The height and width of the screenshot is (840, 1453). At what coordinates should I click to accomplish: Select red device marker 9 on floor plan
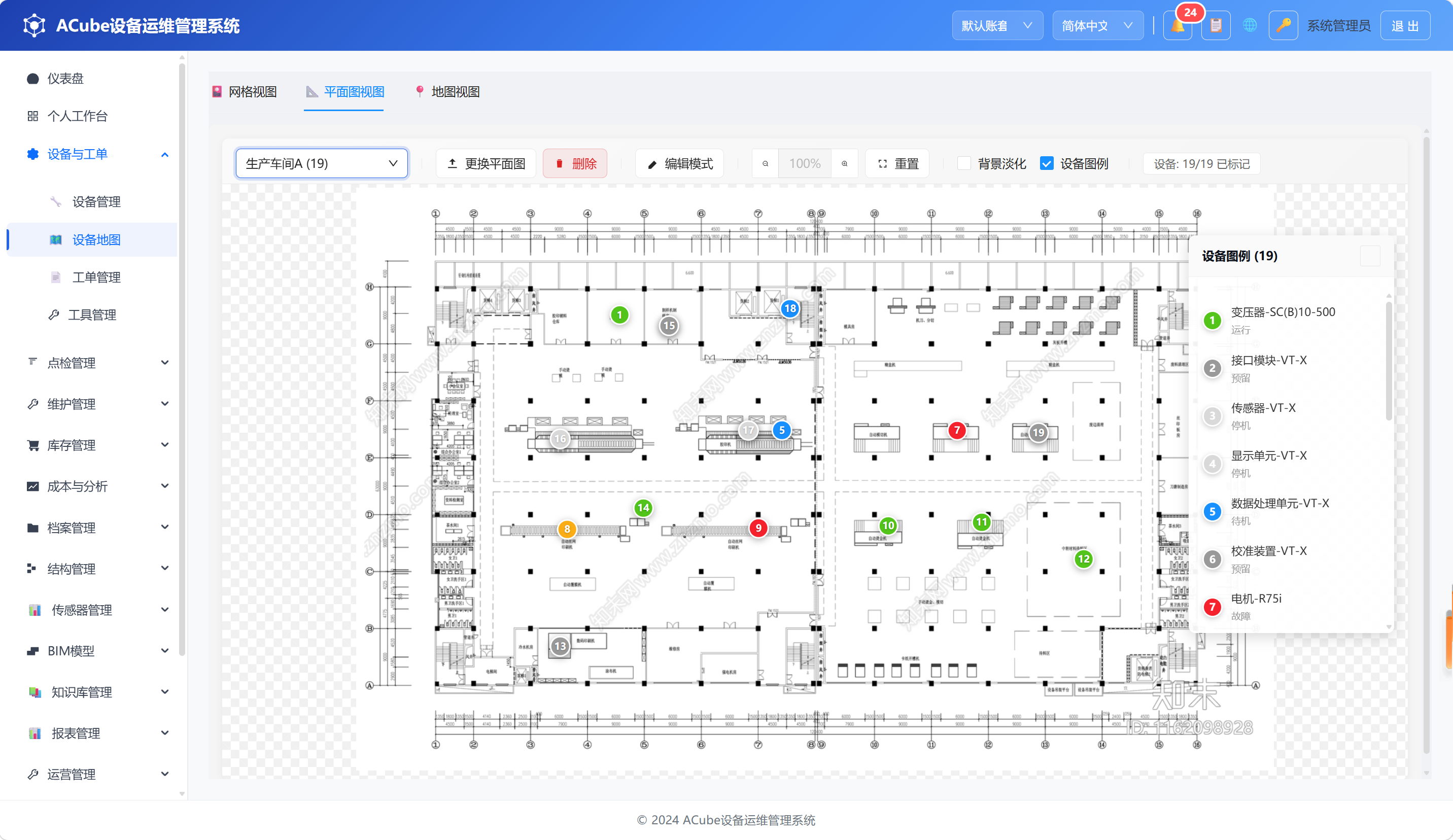(x=758, y=528)
